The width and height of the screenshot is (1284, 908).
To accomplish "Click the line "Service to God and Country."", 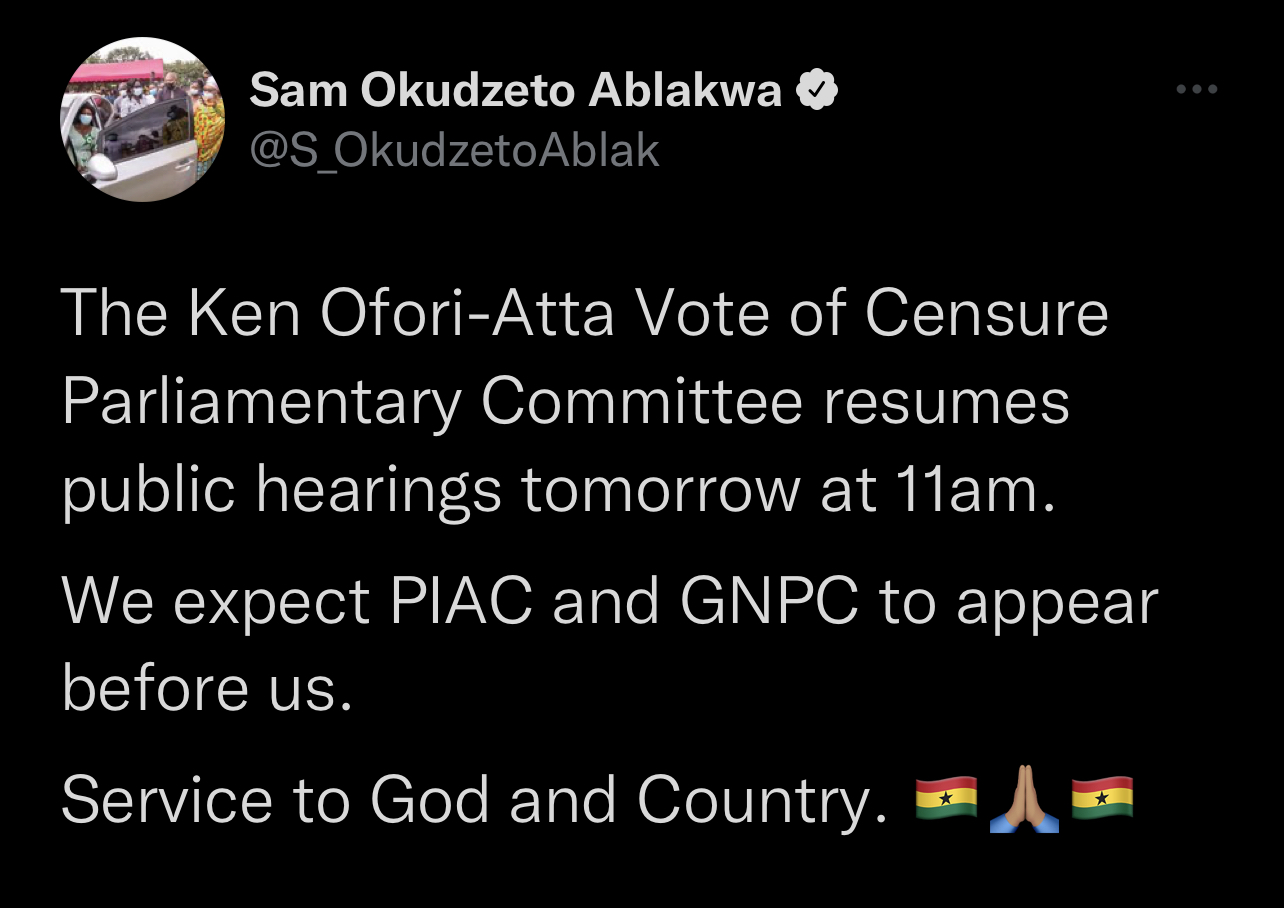I will pyautogui.click(x=474, y=800).
